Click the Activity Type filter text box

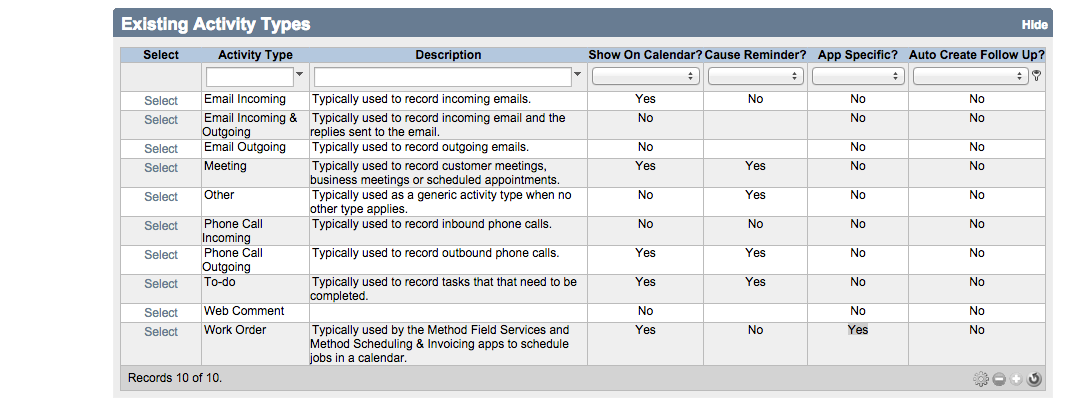(249, 77)
